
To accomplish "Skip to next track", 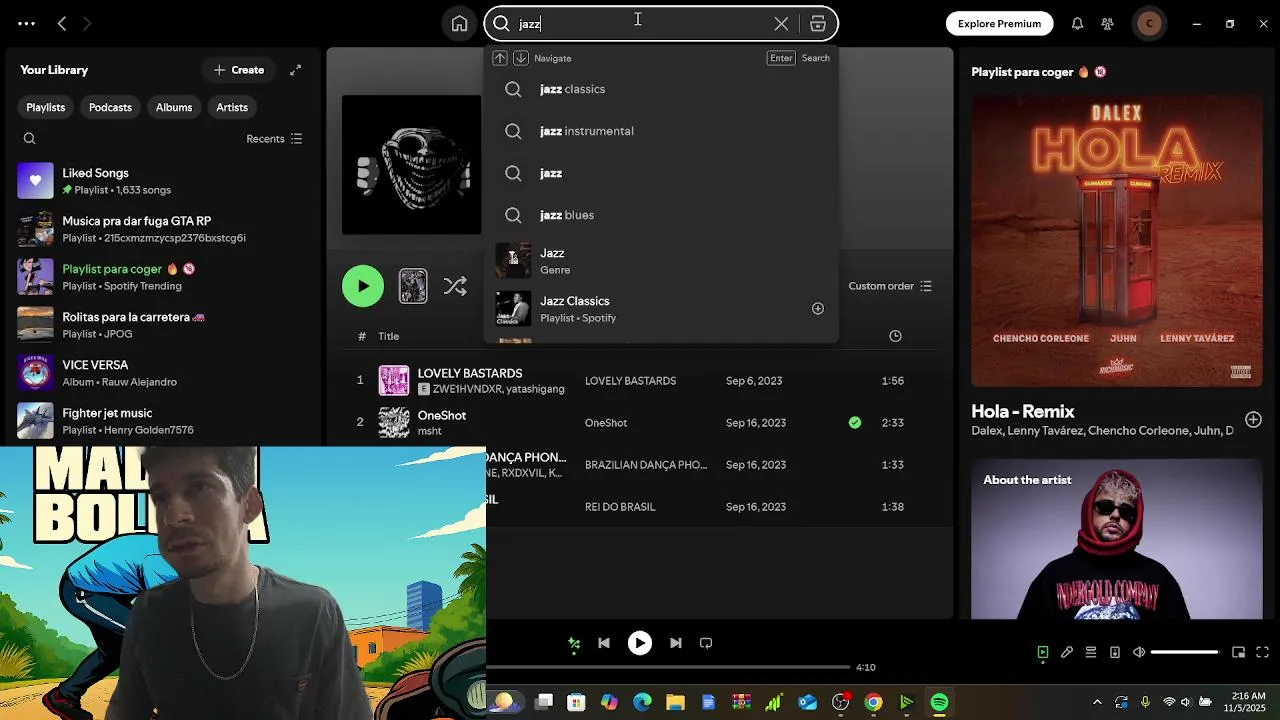I will (675, 643).
